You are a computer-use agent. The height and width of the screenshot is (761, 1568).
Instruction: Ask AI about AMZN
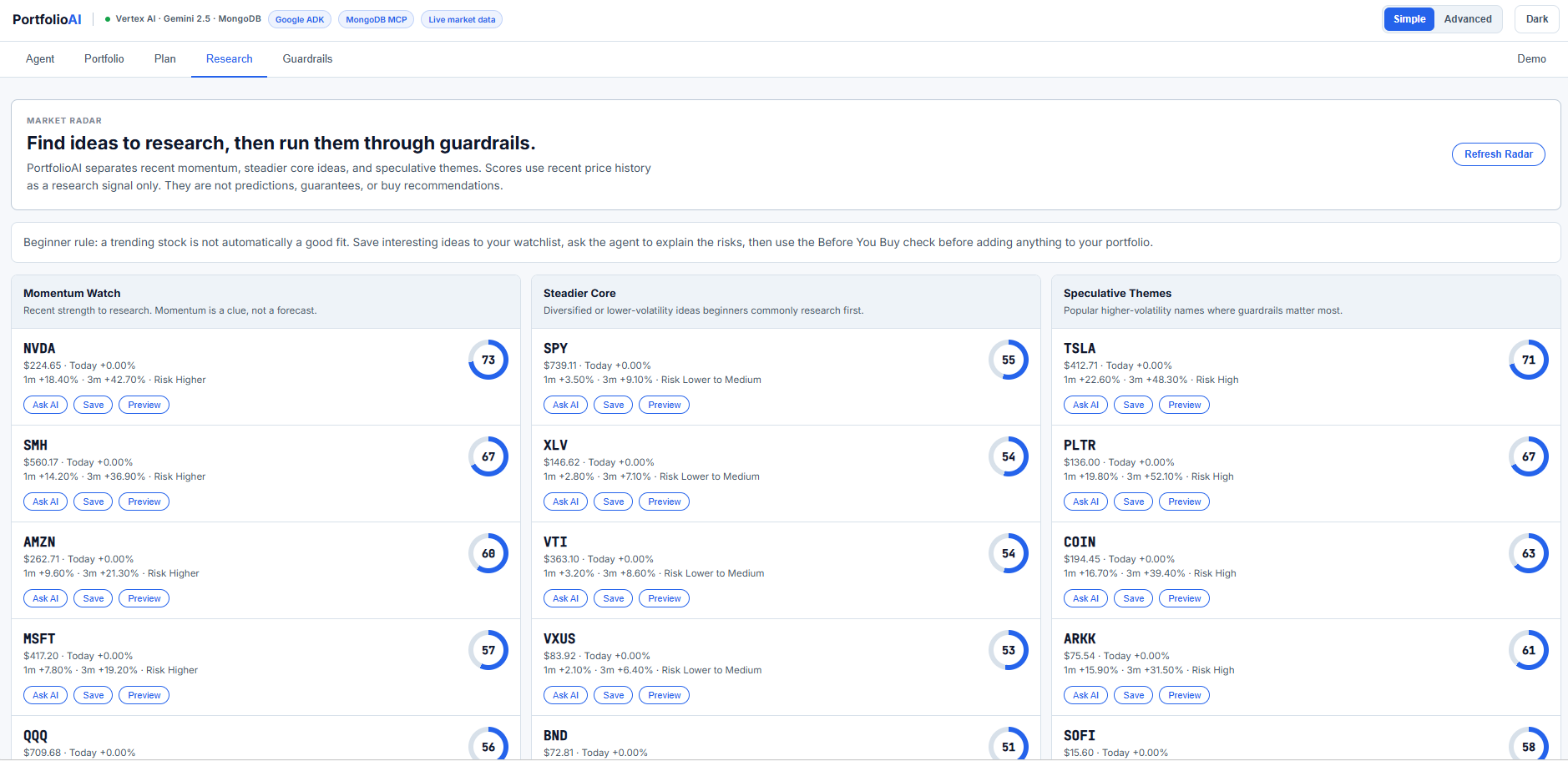46,598
